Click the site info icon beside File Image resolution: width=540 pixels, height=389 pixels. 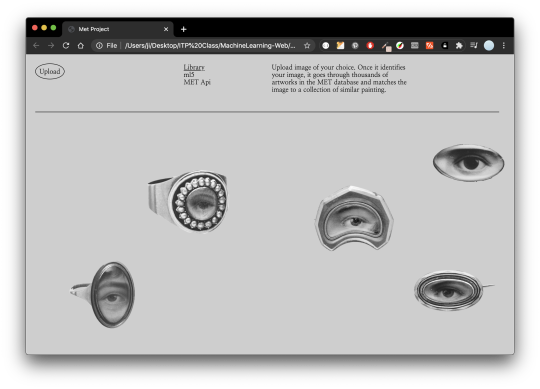point(99,45)
